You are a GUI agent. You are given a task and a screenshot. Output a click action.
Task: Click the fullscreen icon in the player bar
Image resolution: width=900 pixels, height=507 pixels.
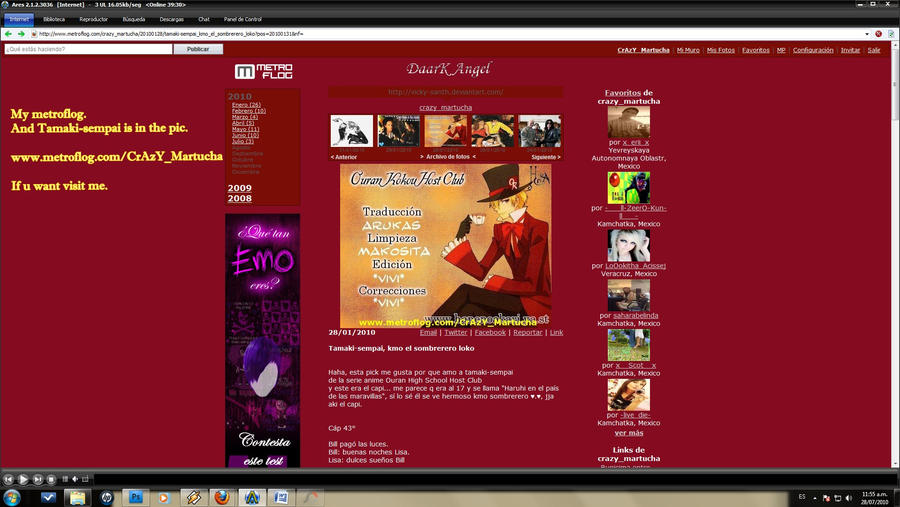click(86, 479)
